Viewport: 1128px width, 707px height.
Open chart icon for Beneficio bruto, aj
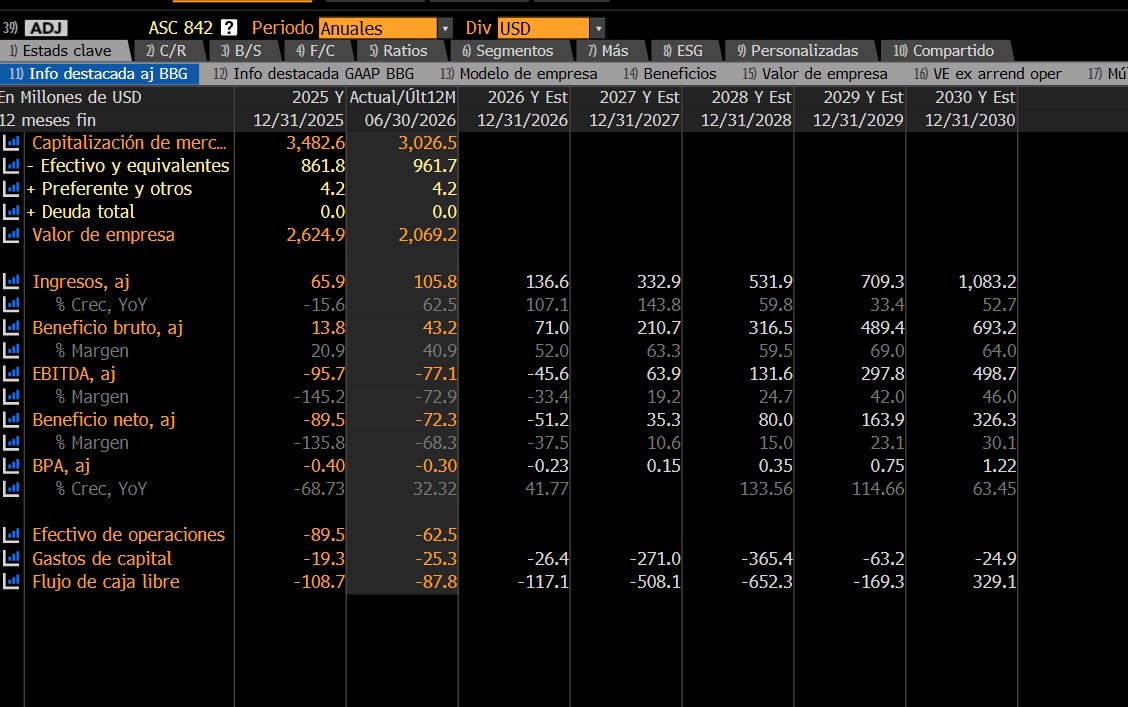coord(12,327)
